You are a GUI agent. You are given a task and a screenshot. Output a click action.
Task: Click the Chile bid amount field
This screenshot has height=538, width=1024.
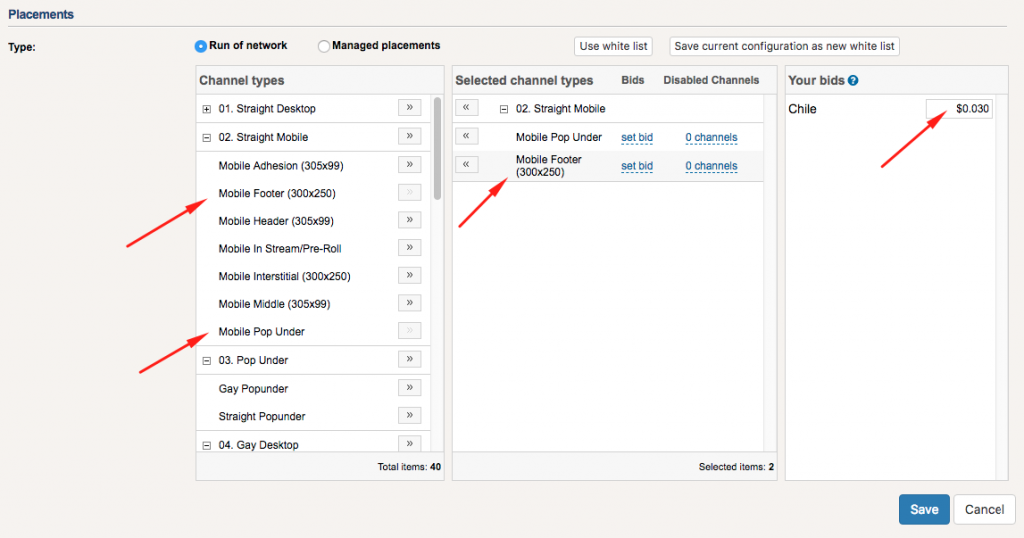(958, 109)
